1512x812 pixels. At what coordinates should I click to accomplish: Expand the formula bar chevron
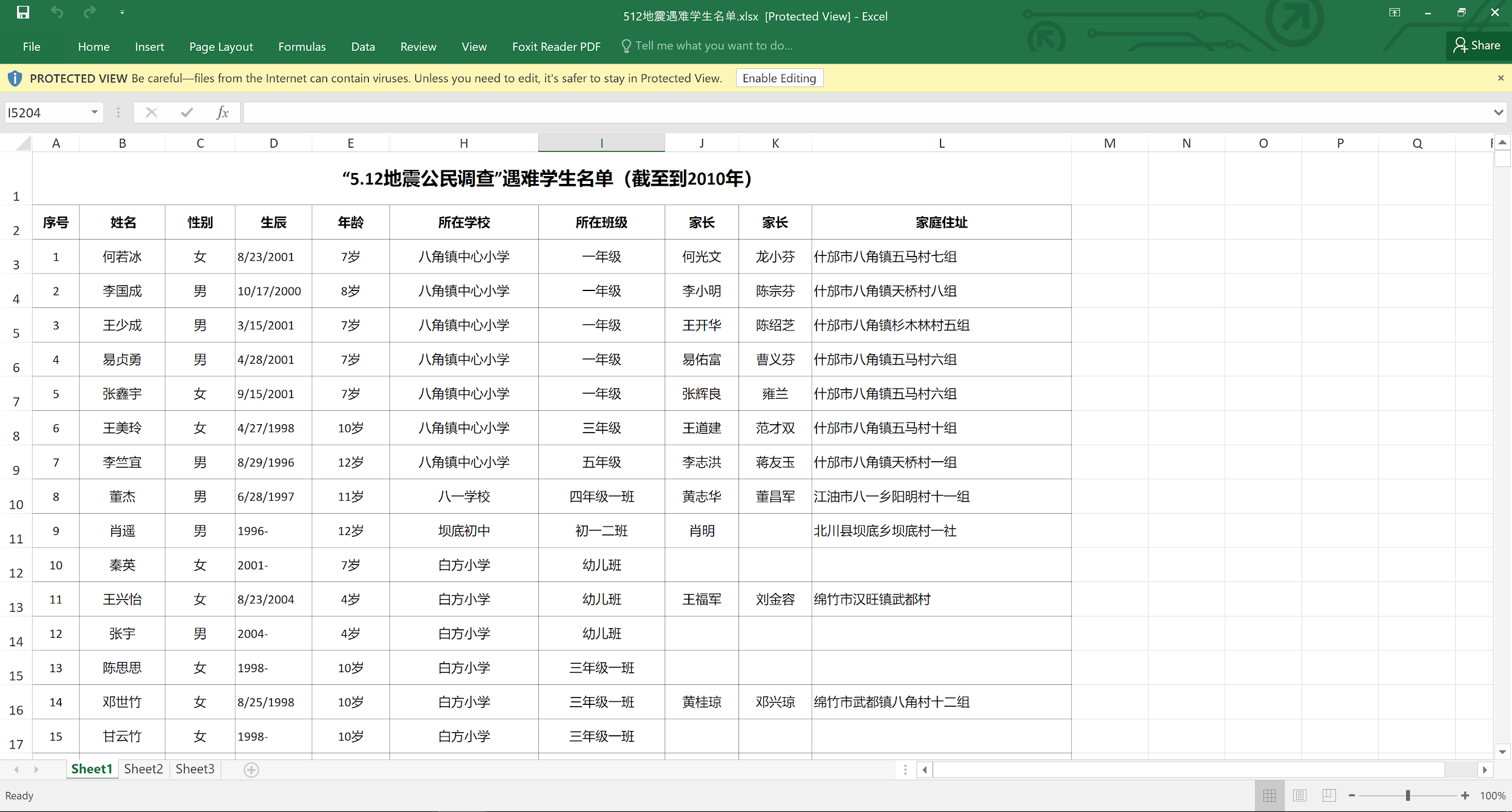point(1498,113)
